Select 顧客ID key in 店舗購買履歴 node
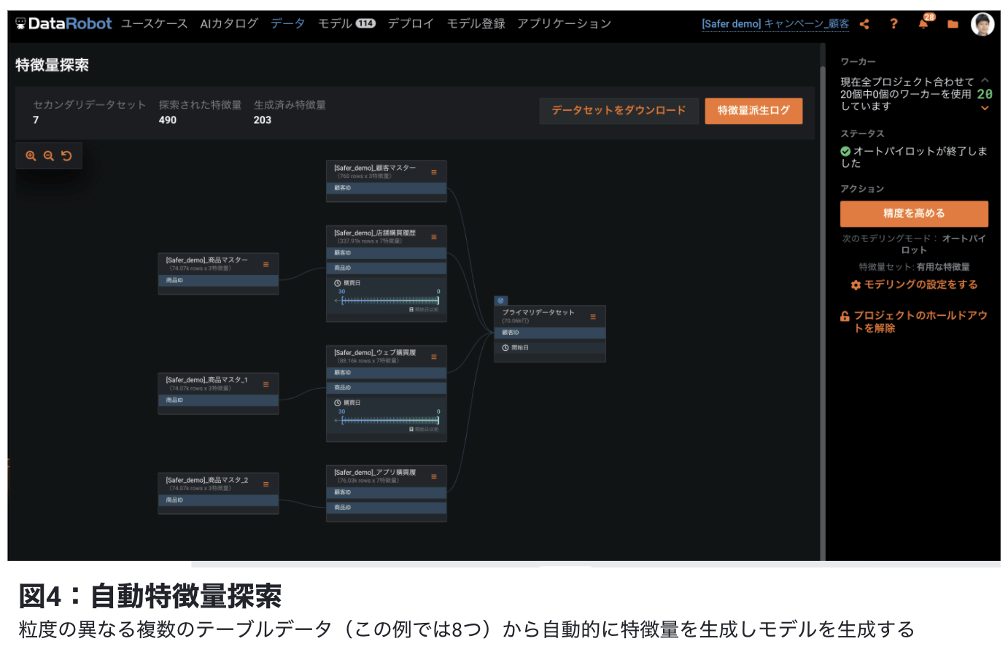 point(386,253)
